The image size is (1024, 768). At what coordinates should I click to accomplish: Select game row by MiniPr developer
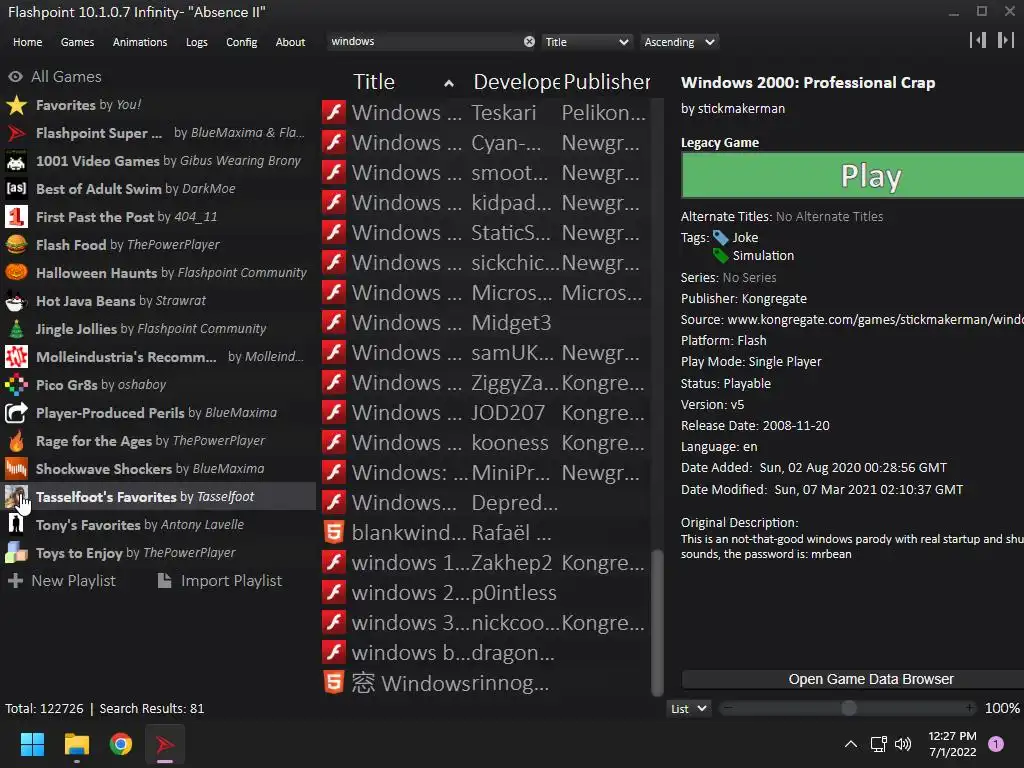(x=485, y=473)
